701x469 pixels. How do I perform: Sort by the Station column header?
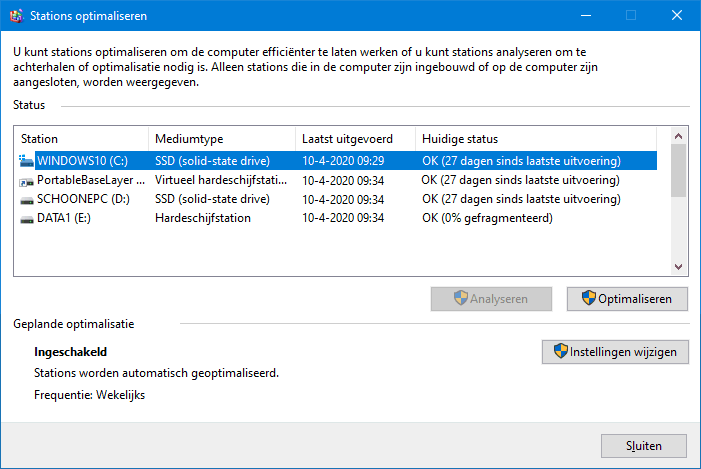pyautogui.click(x=83, y=139)
